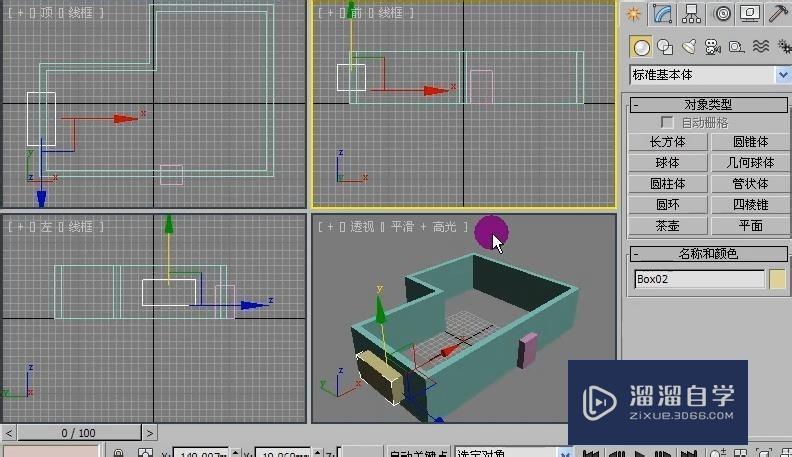Open the Utilities hammer panel tab
This screenshot has height=457, width=792.
(x=779, y=14)
